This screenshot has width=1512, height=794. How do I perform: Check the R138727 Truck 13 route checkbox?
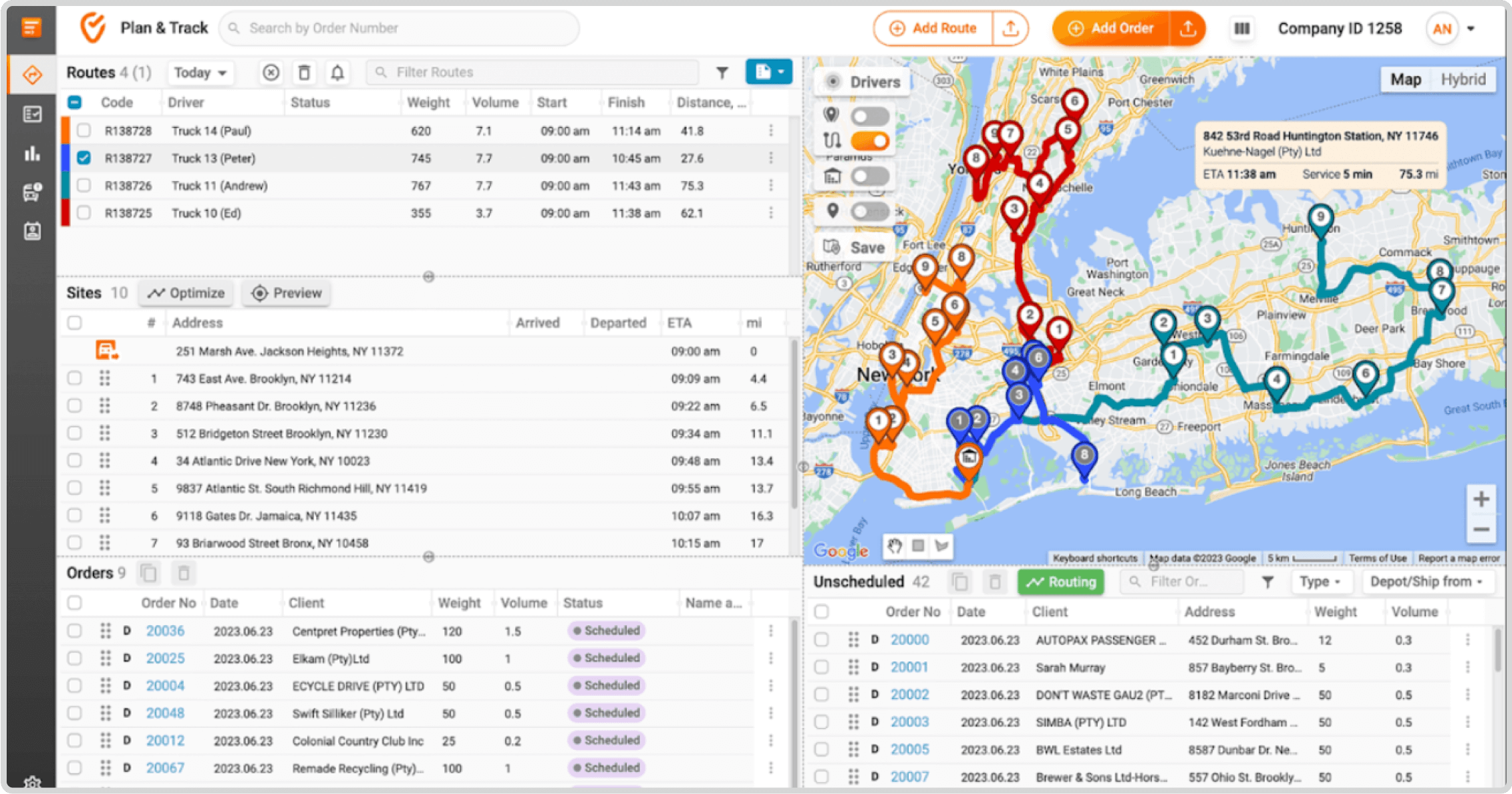coord(84,158)
